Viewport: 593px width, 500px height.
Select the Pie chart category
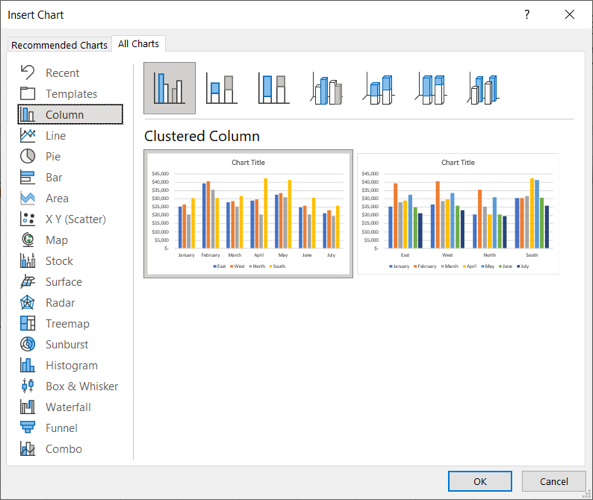(x=70, y=156)
